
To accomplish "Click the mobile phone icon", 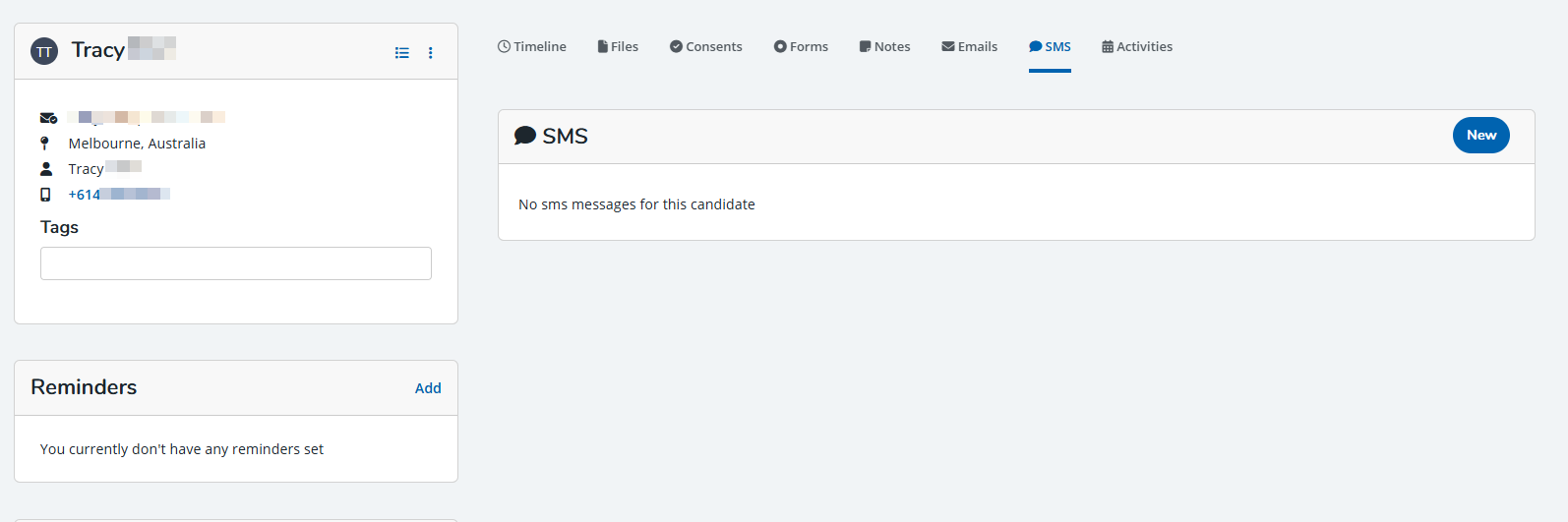I will pyautogui.click(x=45, y=195).
